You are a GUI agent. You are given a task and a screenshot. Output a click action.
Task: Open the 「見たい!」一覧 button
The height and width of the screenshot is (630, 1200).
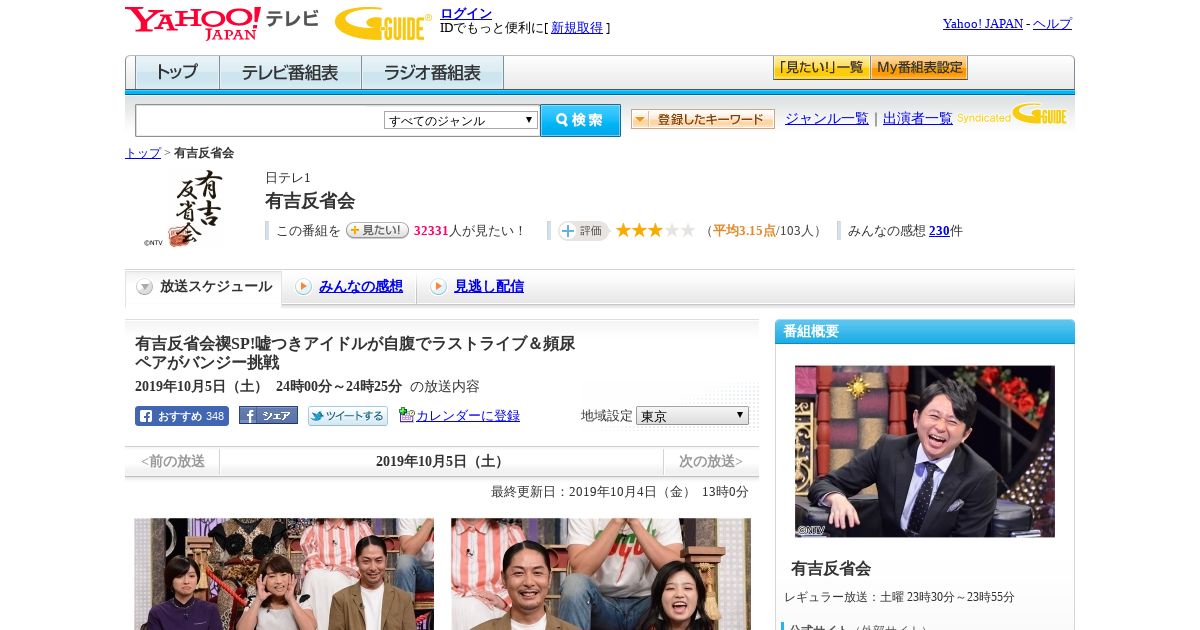821,68
